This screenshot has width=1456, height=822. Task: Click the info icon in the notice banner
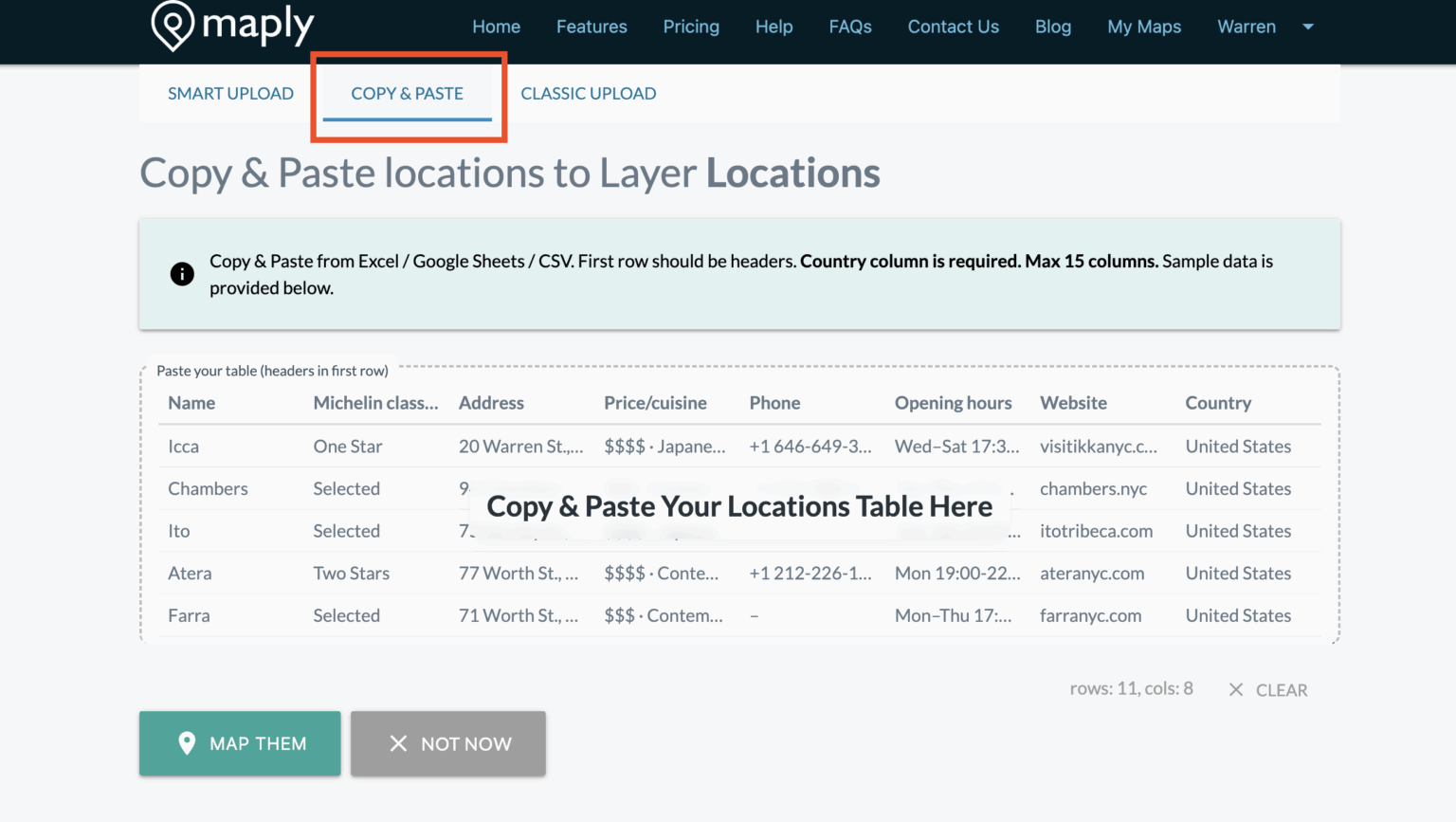(x=182, y=274)
